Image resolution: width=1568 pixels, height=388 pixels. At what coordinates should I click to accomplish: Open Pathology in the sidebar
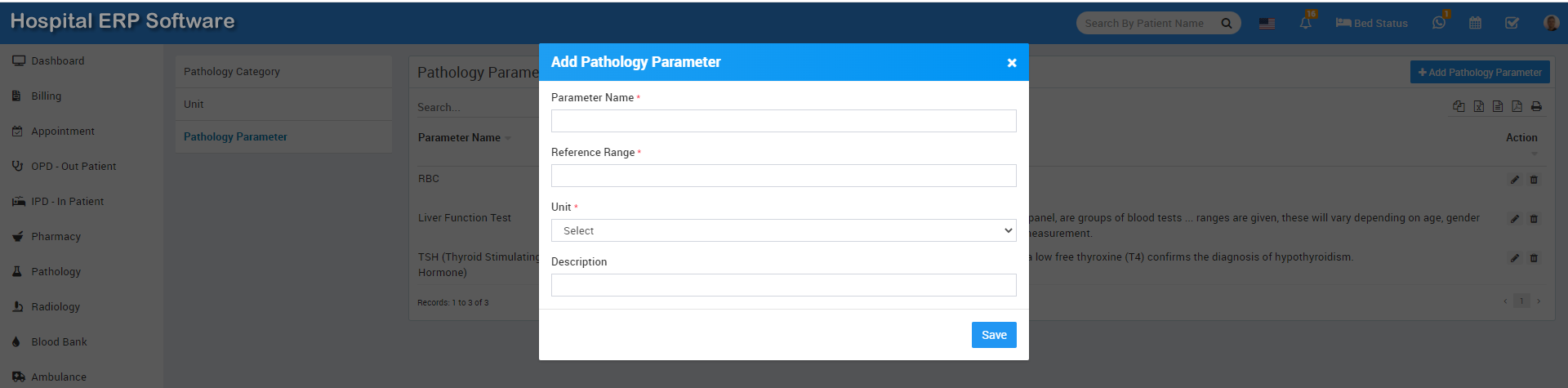[56, 272]
